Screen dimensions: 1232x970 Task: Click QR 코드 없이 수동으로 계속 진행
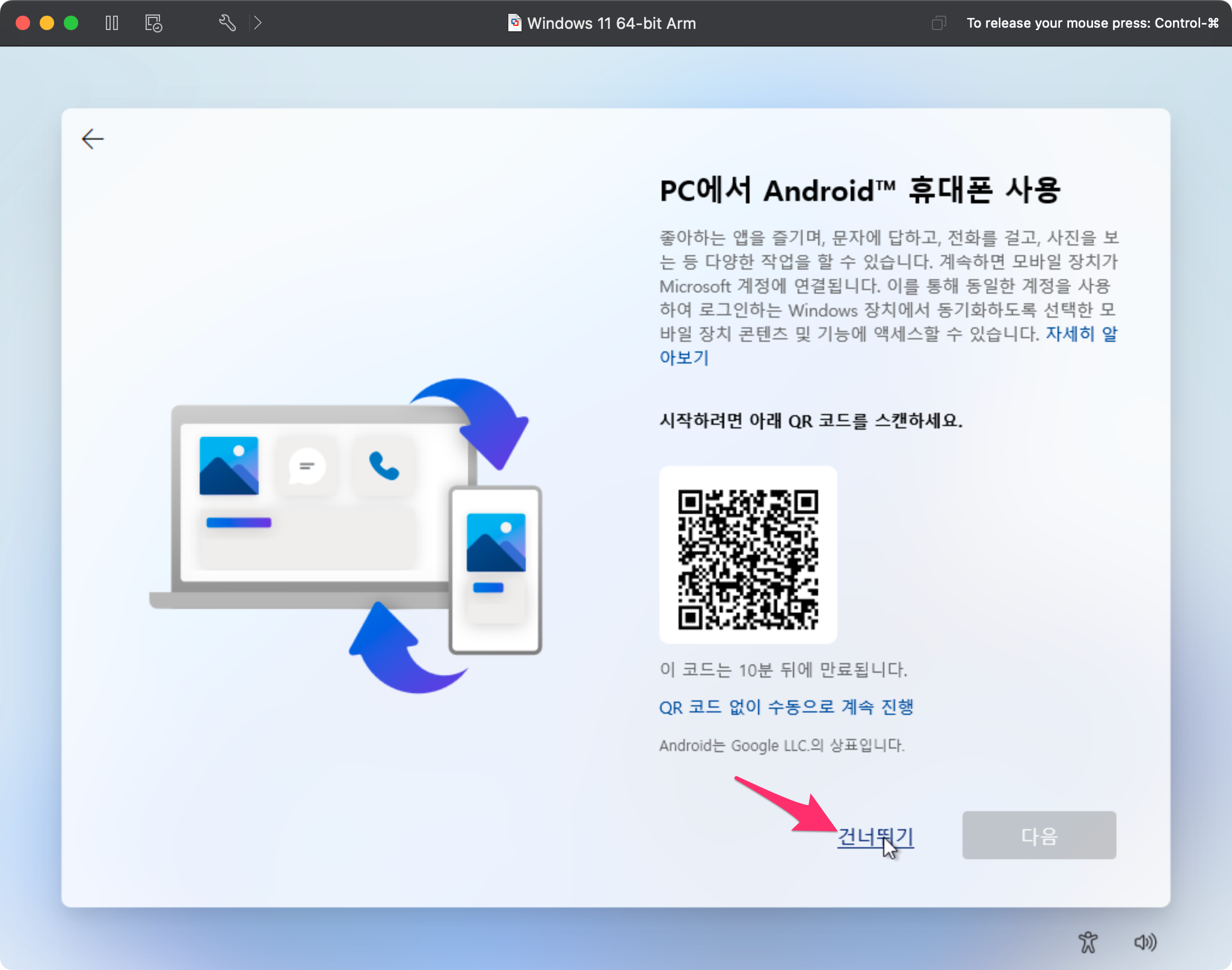coord(786,706)
